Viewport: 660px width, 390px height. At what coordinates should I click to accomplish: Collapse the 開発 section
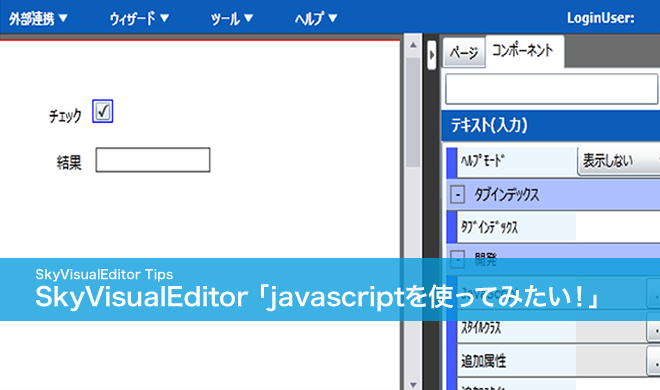[458, 260]
